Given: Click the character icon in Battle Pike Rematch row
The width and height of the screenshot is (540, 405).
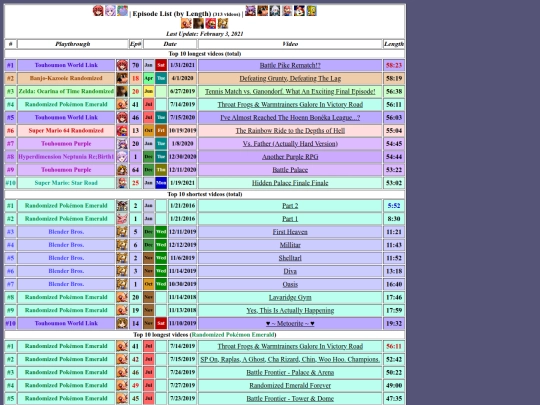Looking at the screenshot, I should click(x=122, y=65).
